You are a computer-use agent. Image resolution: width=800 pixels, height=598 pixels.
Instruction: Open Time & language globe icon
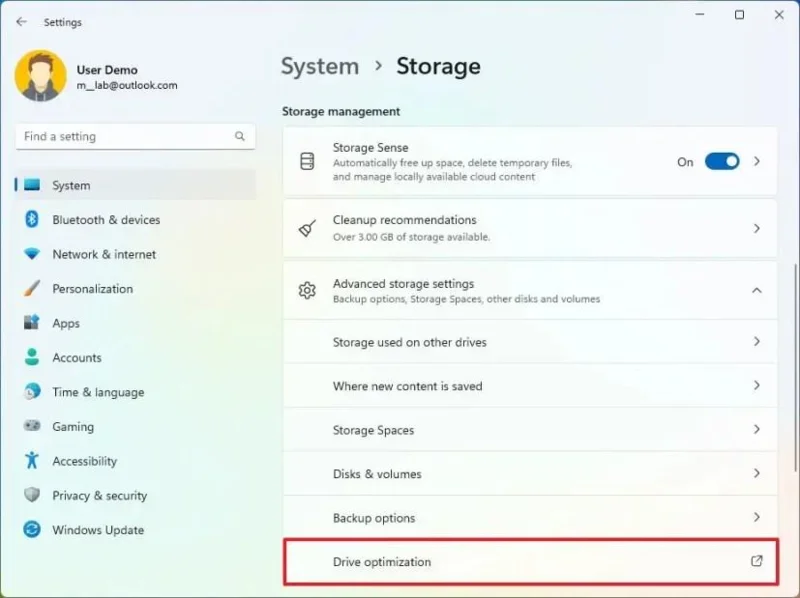tap(32, 392)
